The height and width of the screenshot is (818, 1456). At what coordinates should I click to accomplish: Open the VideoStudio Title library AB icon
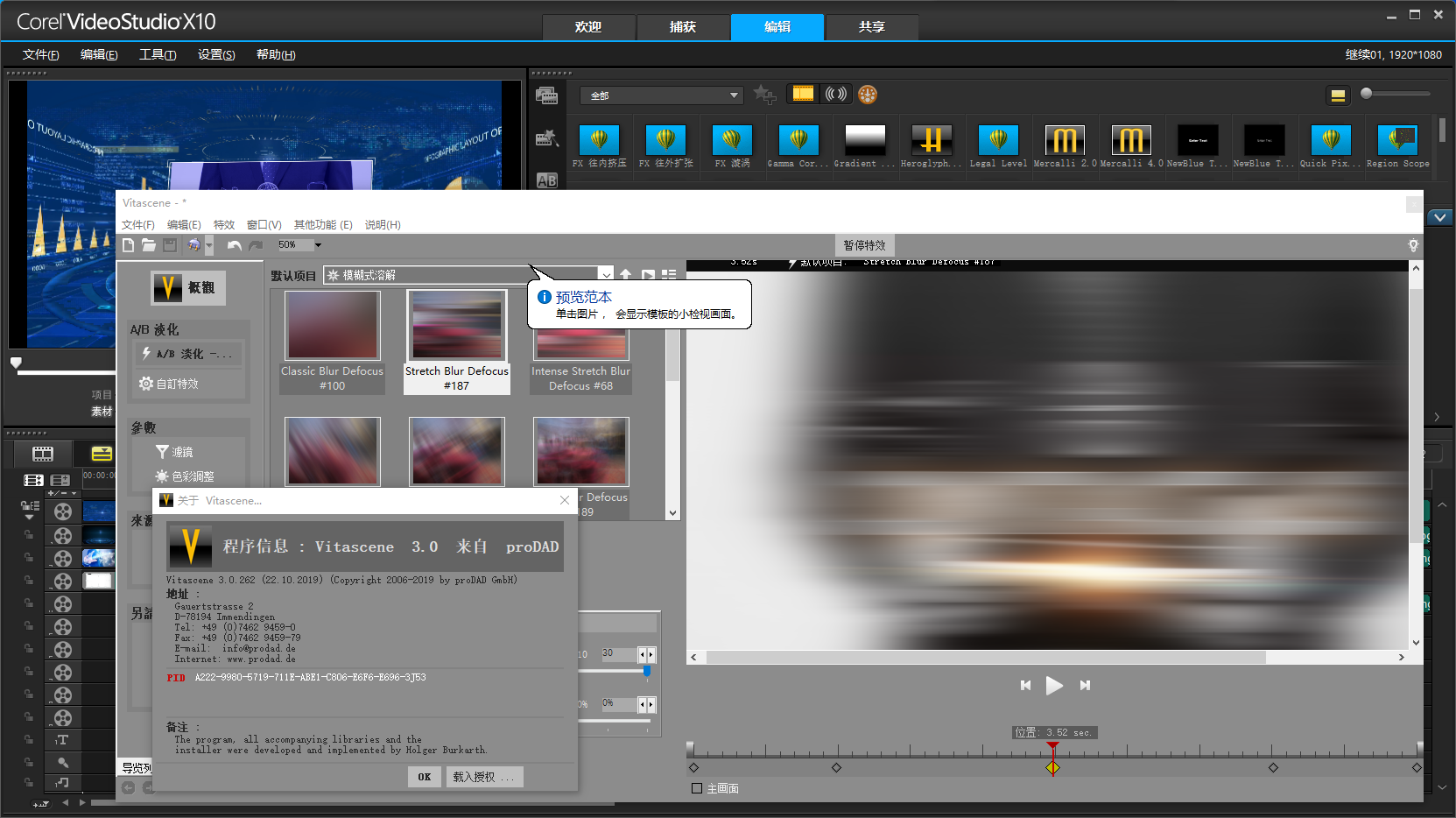point(546,180)
